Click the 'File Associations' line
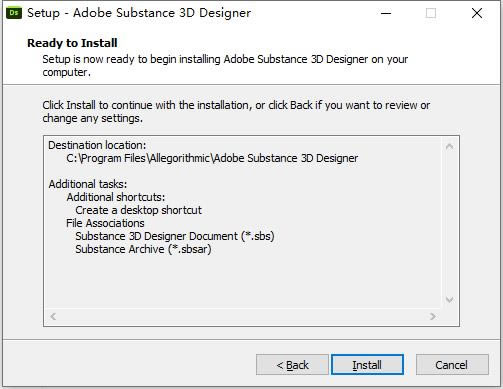 click(105, 223)
